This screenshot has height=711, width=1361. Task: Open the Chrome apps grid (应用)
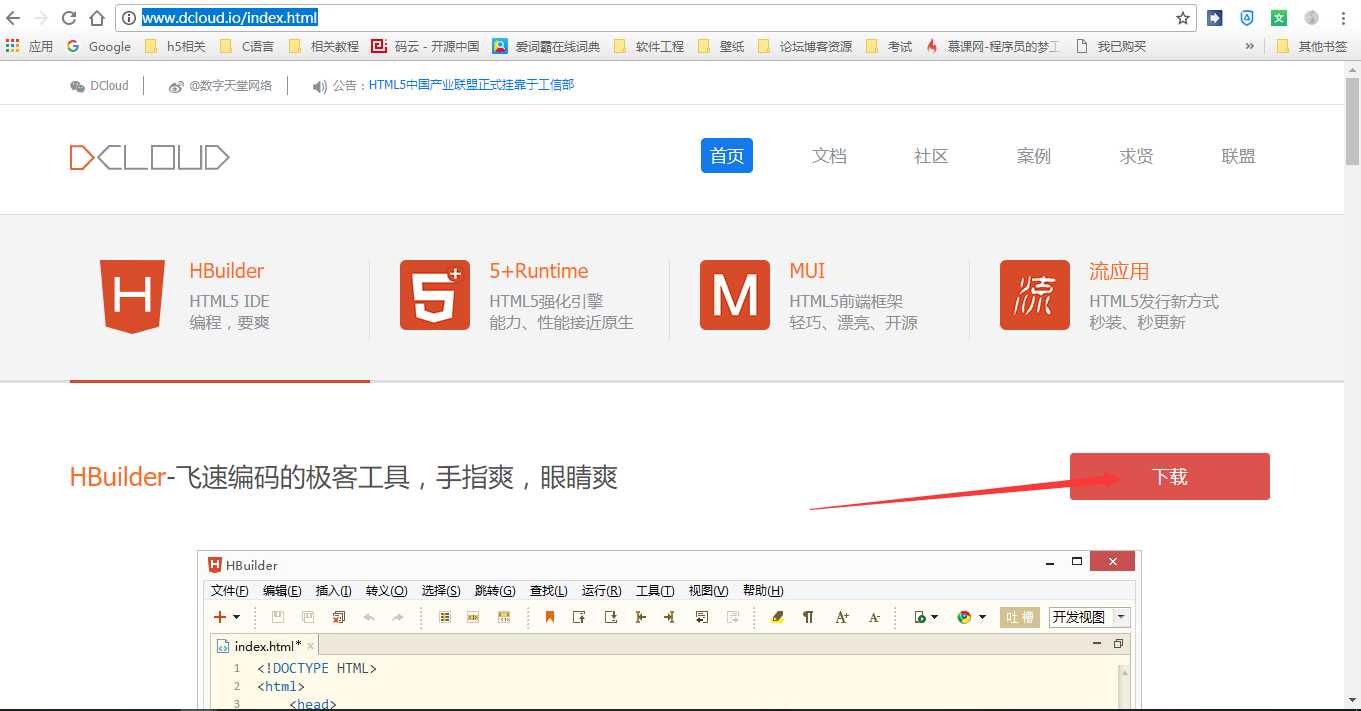[x=29, y=46]
